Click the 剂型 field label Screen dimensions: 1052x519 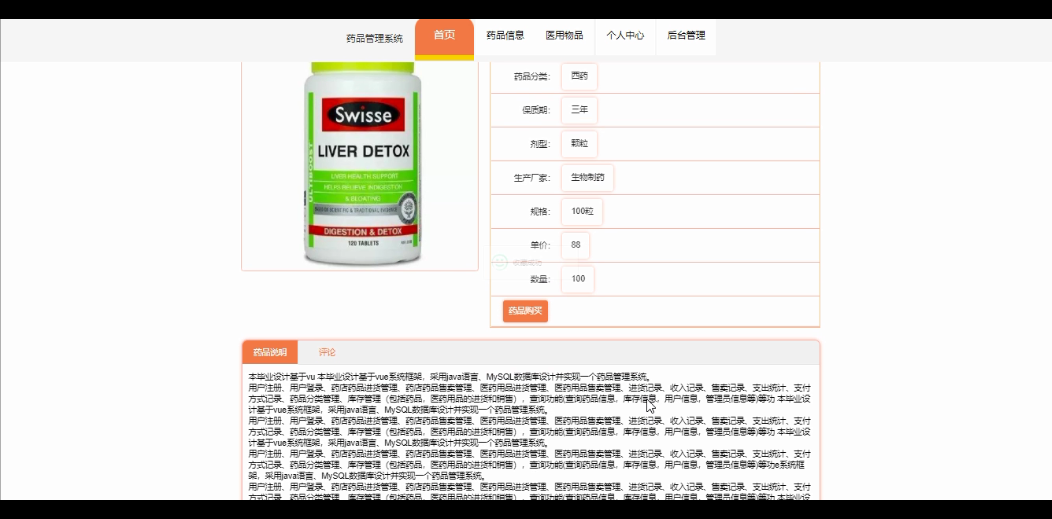click(540, 144)
